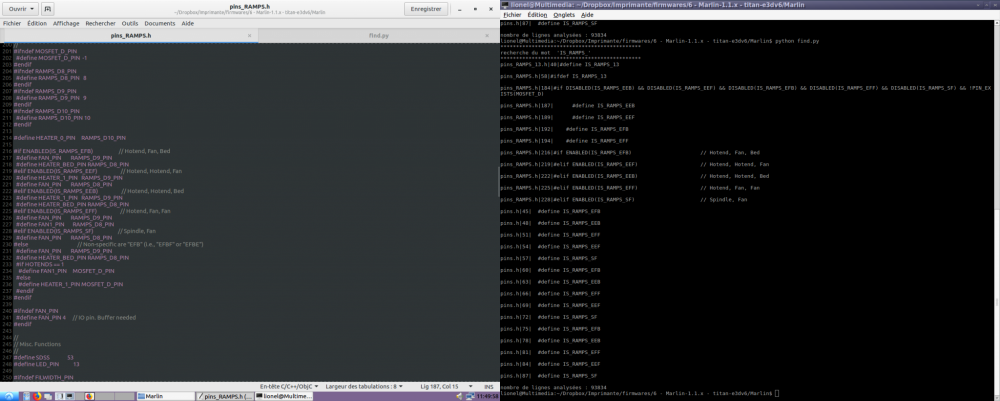Click the gedit window title pins_RAMPS.h

(x=249, y=5)
